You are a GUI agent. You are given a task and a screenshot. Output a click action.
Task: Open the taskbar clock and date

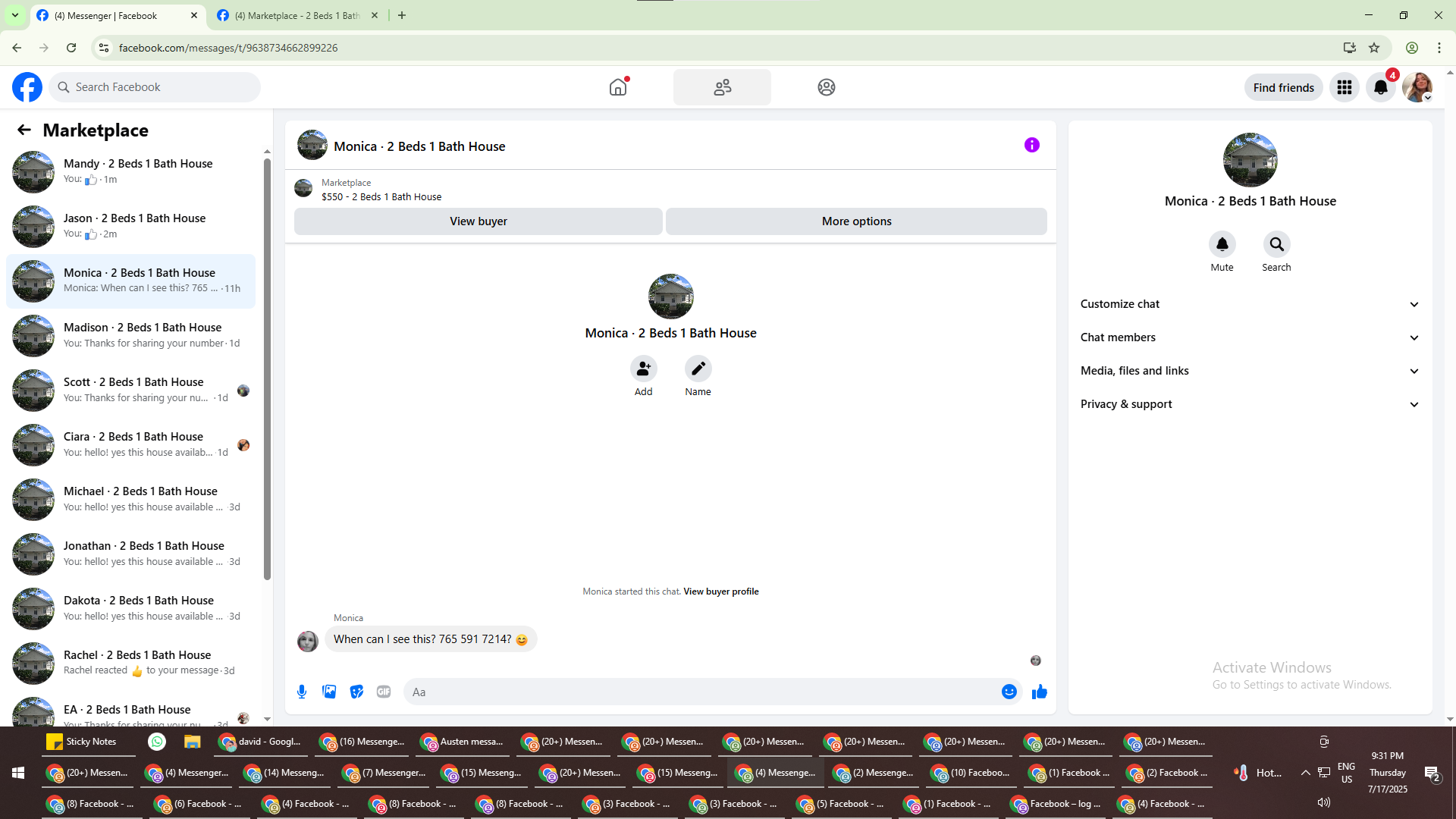[x=1388, y=773]
